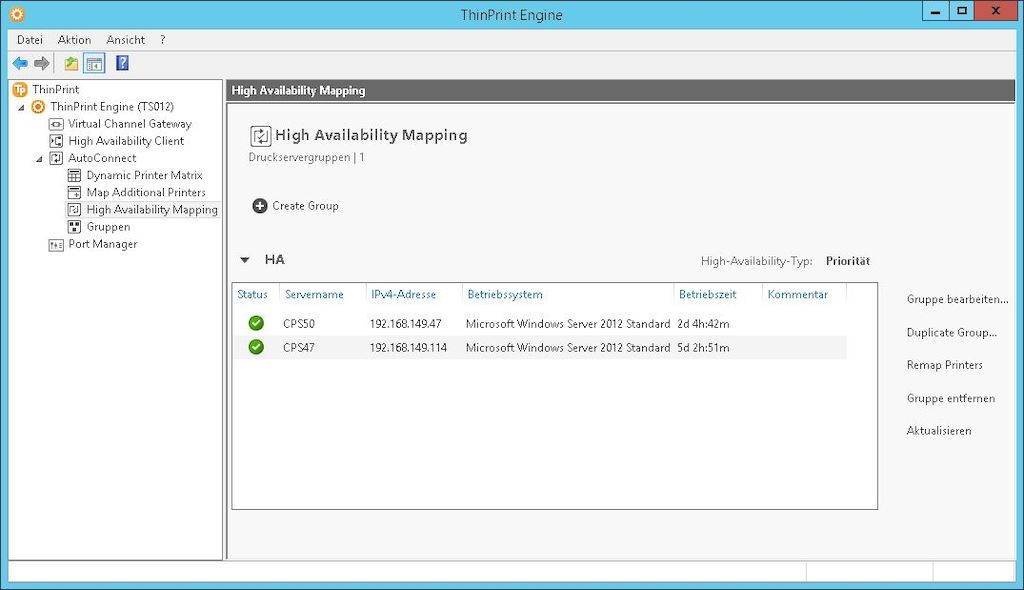This screenshot has width=1024, height=590.
Task: Click the High Availability Mapping tree icon
Action: [x=74, y=209]
